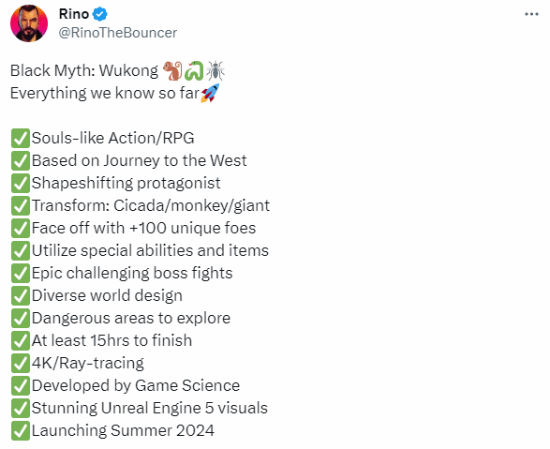This screenshot has width=550, height=449.
Task: Click the check mark beside 4K/Ray-tracing
Action: click(x=20, y=363)
